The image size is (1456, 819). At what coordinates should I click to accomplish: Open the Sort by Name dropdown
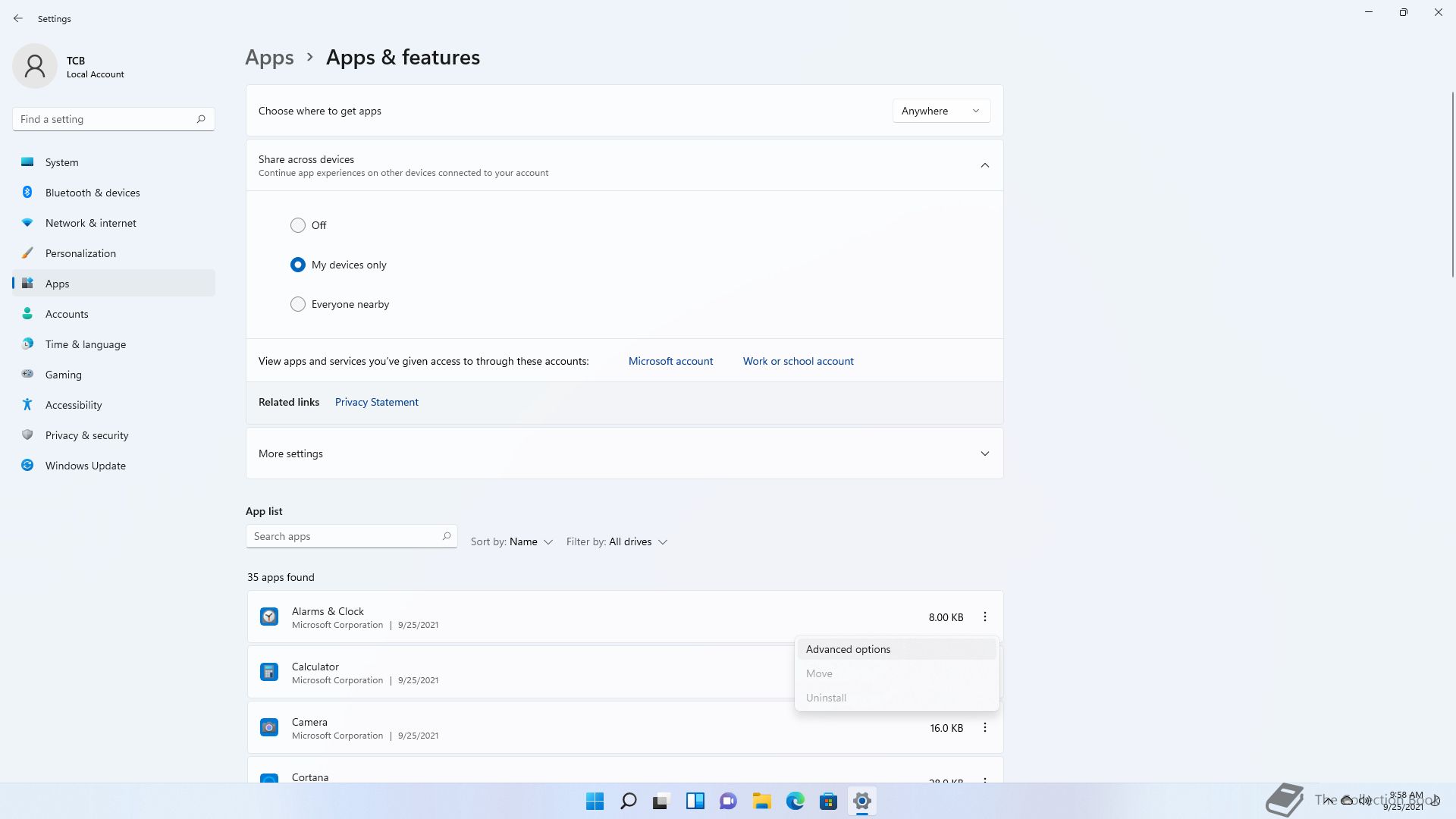512,541
